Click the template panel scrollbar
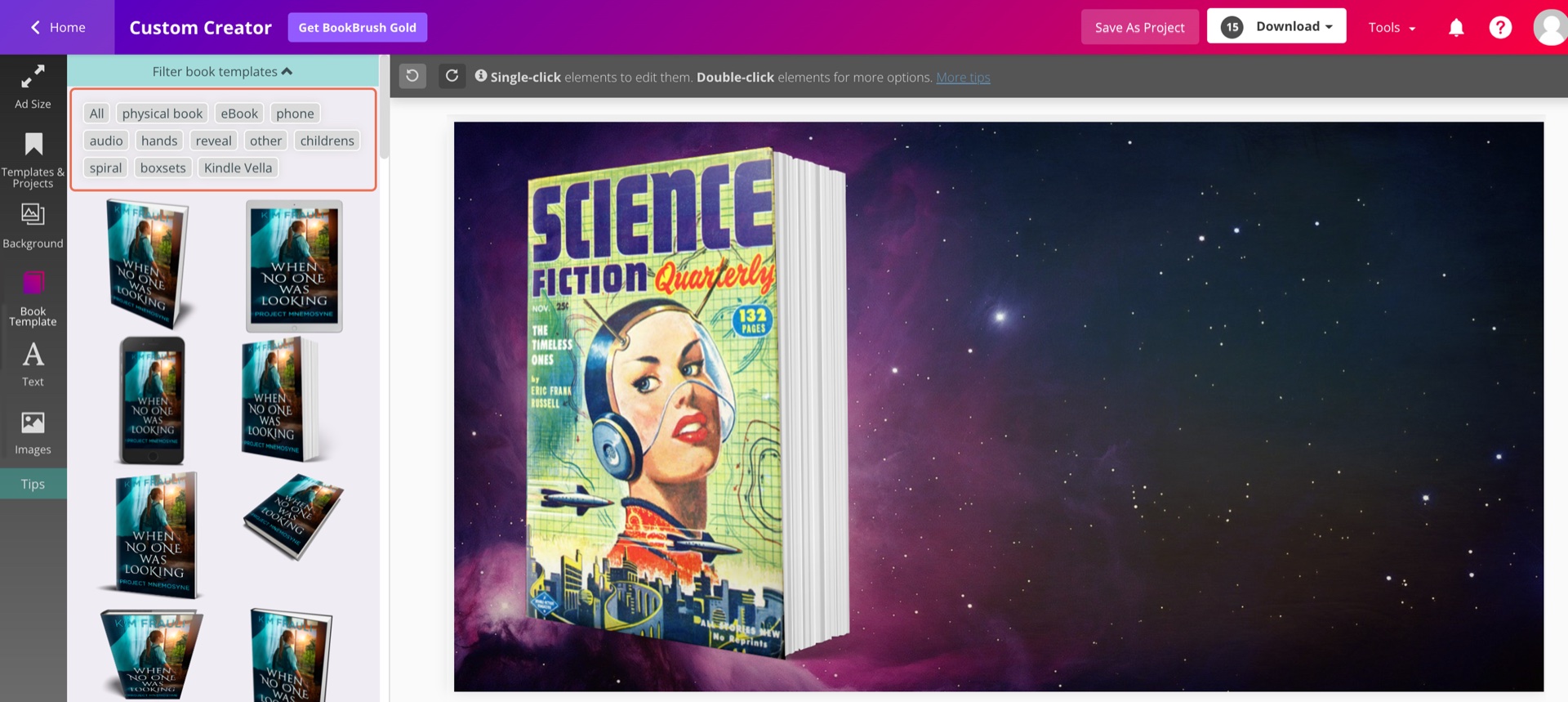The width and height of the screenshot is (1568, 702). click(384, 106)
